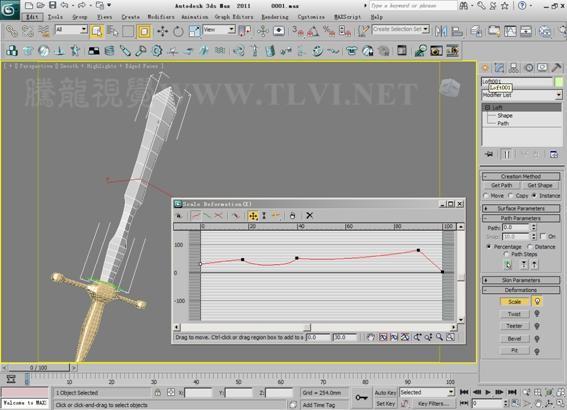Image resolution: width=567 pixels, height=410 pixels.
Task: Collapse the Deformations rollout
Action: click(x=521, y=290)
